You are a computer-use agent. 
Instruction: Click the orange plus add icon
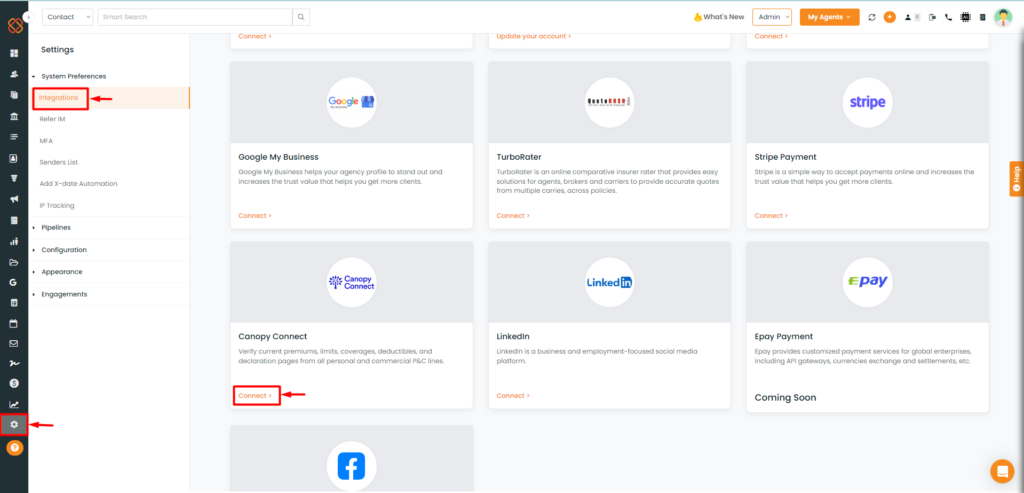coord(889,18)
